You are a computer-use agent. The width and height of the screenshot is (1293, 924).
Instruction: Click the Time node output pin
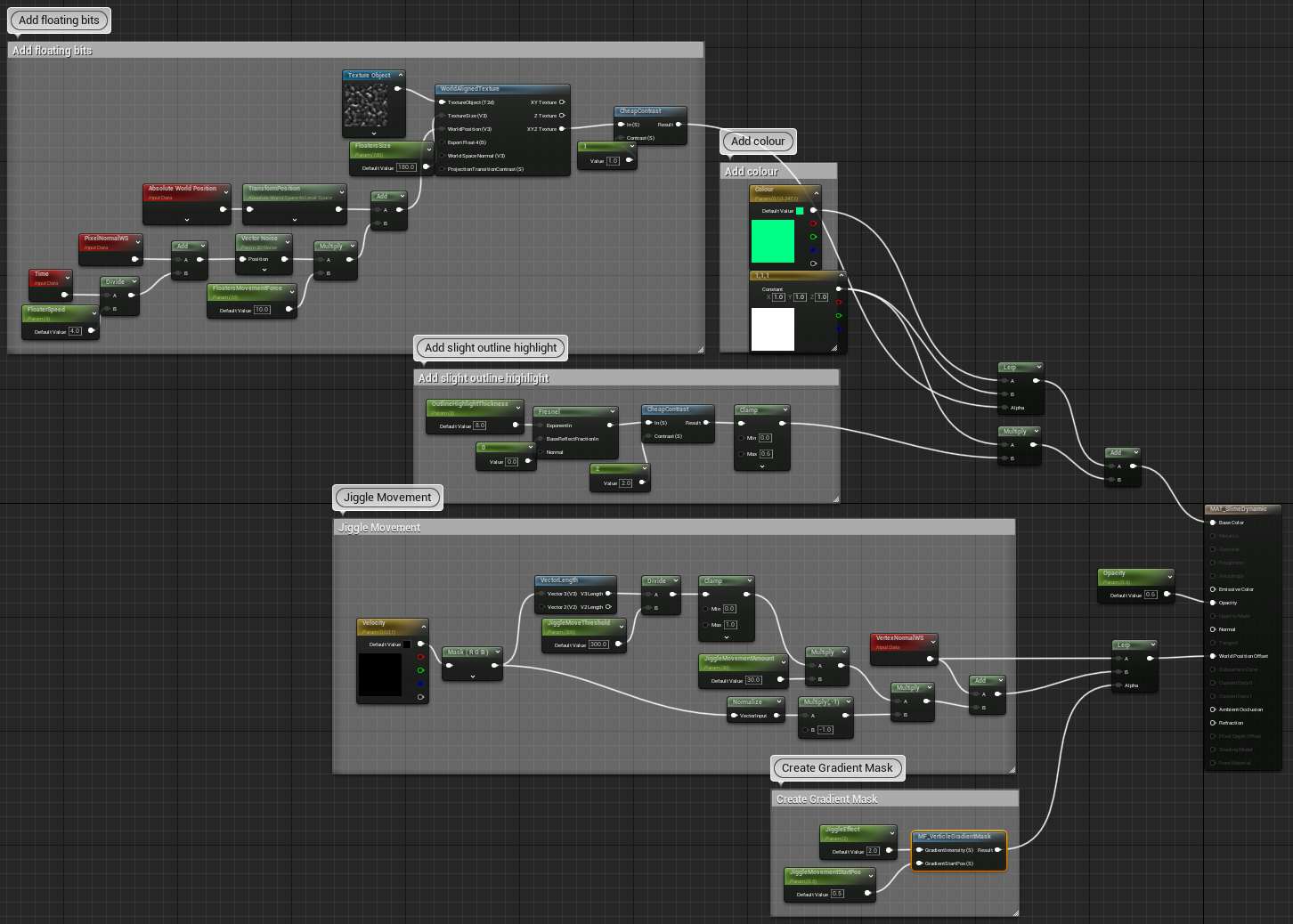click(x=64, y=295)
